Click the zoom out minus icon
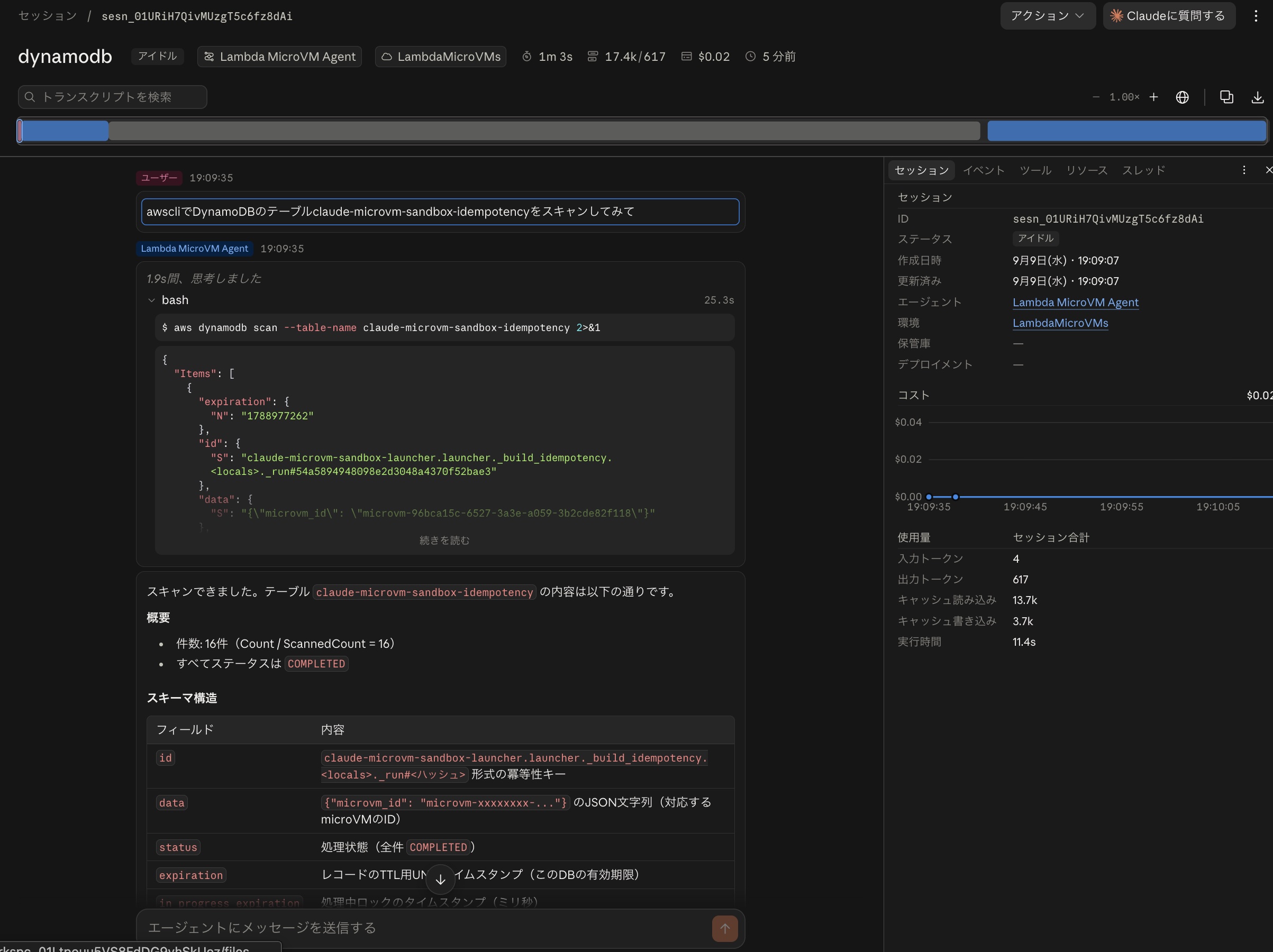The image size is (1273, 952). (1096, 97)
